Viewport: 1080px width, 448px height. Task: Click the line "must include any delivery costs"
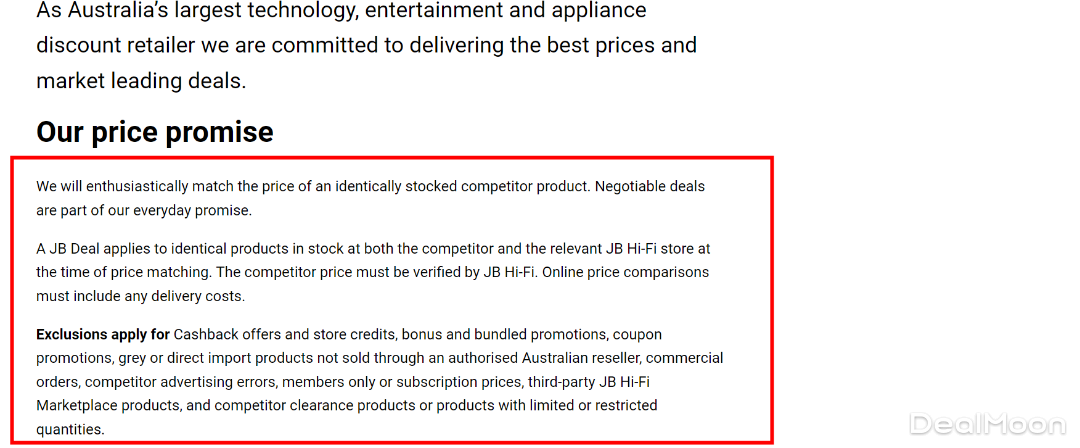(x=140, y=296)
